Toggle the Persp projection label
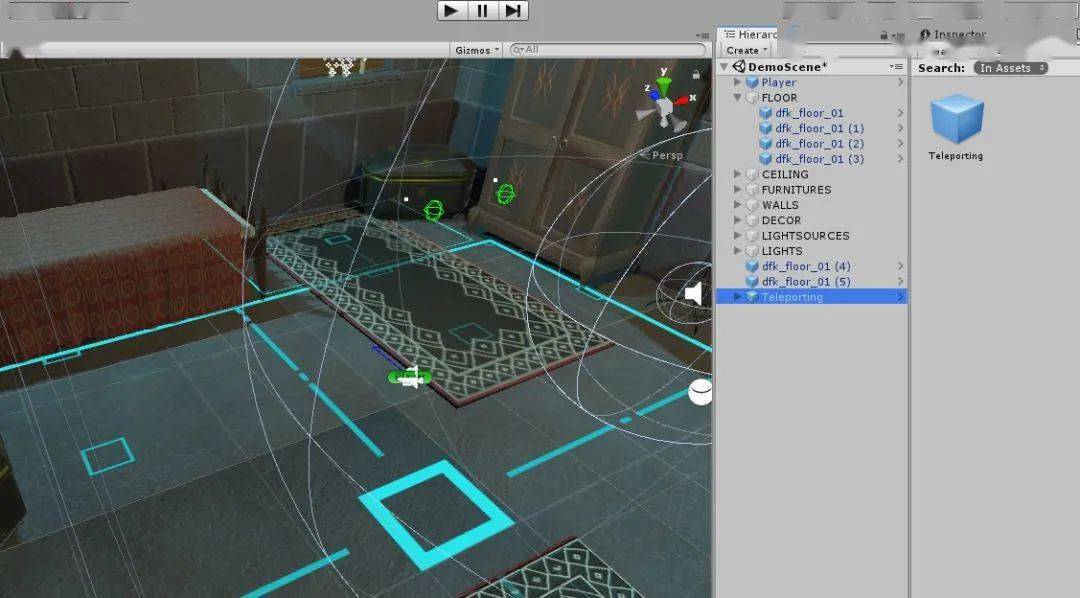 (663, 156)
